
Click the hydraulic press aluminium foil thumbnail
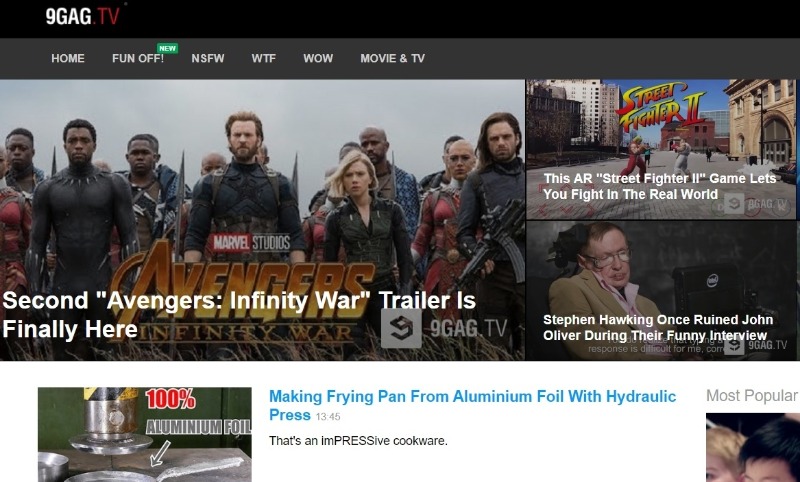(145, 435)
